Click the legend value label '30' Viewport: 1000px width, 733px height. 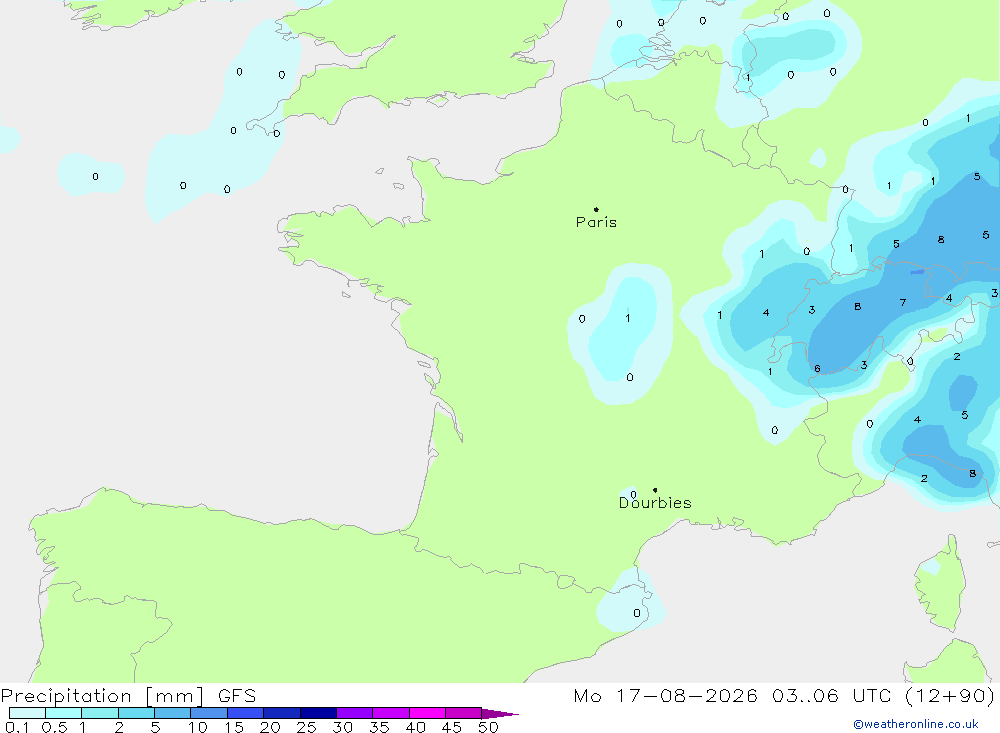[x=343, y=727]
